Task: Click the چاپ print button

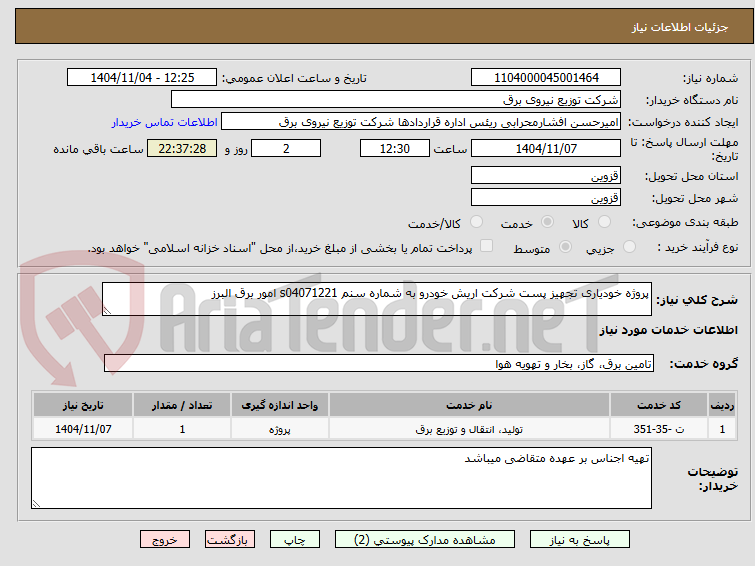Action: point(295,540)
